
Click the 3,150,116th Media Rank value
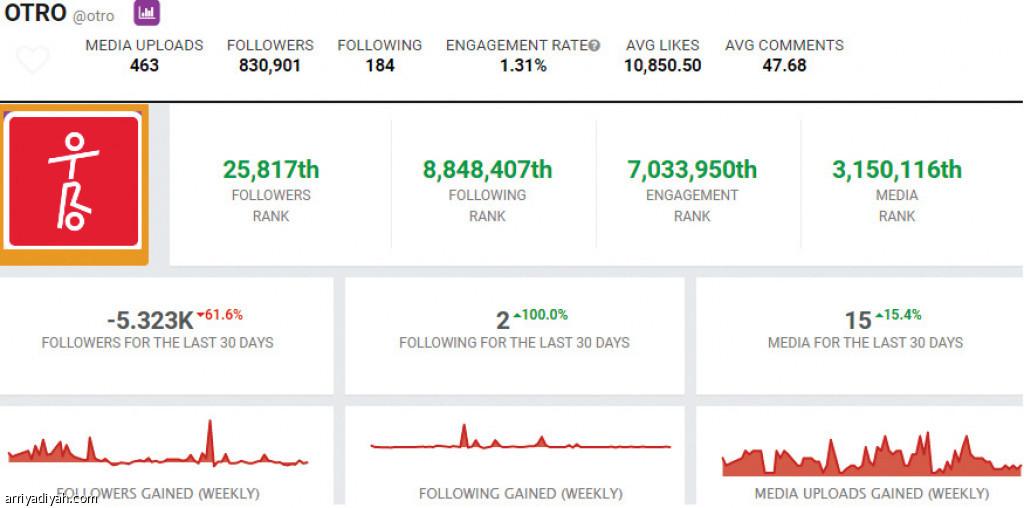coord(897,170)
